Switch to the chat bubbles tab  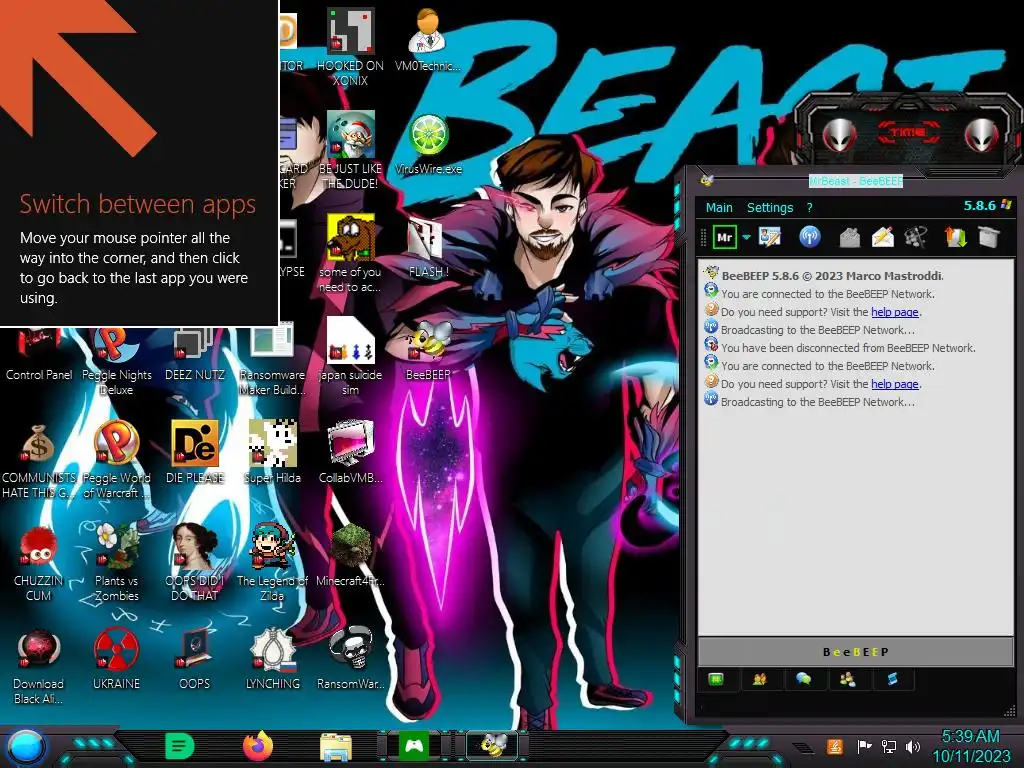804,680
